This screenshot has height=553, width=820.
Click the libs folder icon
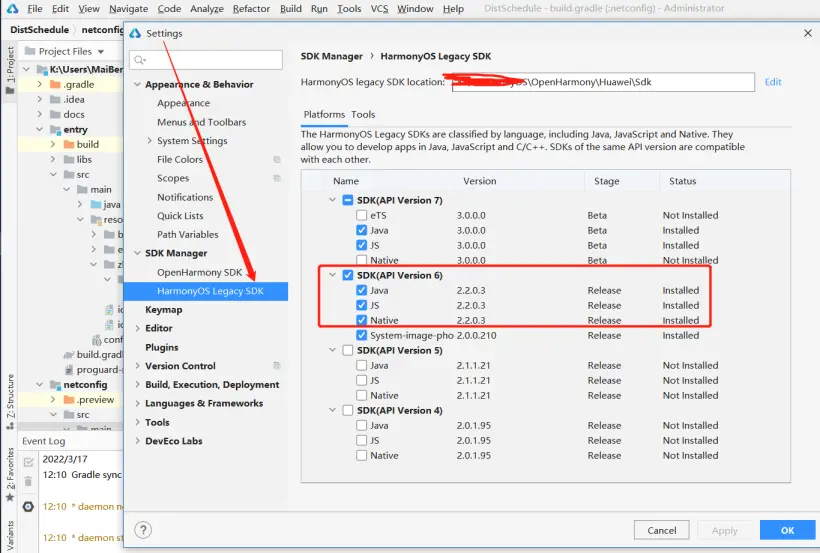[69, 159]
